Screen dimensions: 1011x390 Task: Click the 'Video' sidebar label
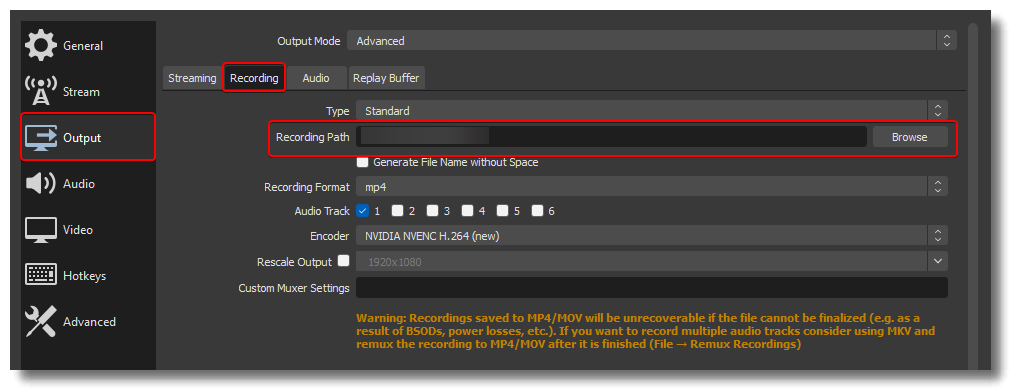(78, 229)
